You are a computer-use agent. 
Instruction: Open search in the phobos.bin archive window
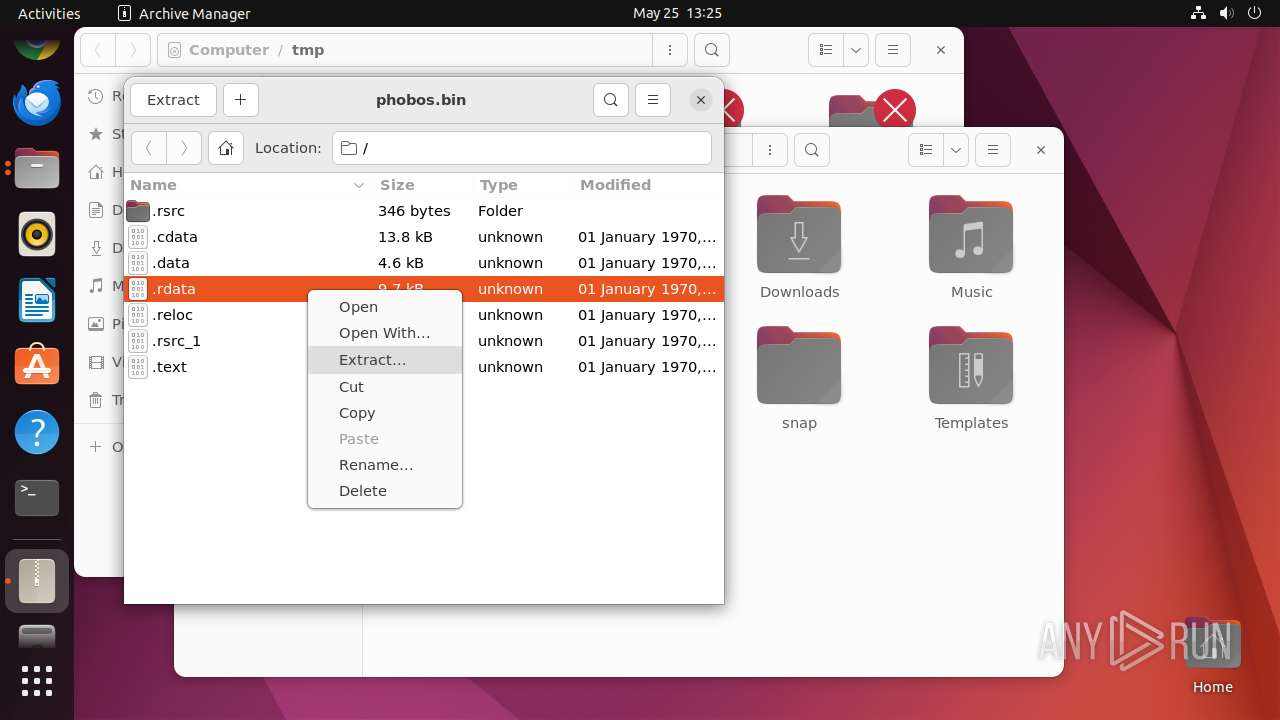coord(611,100)
